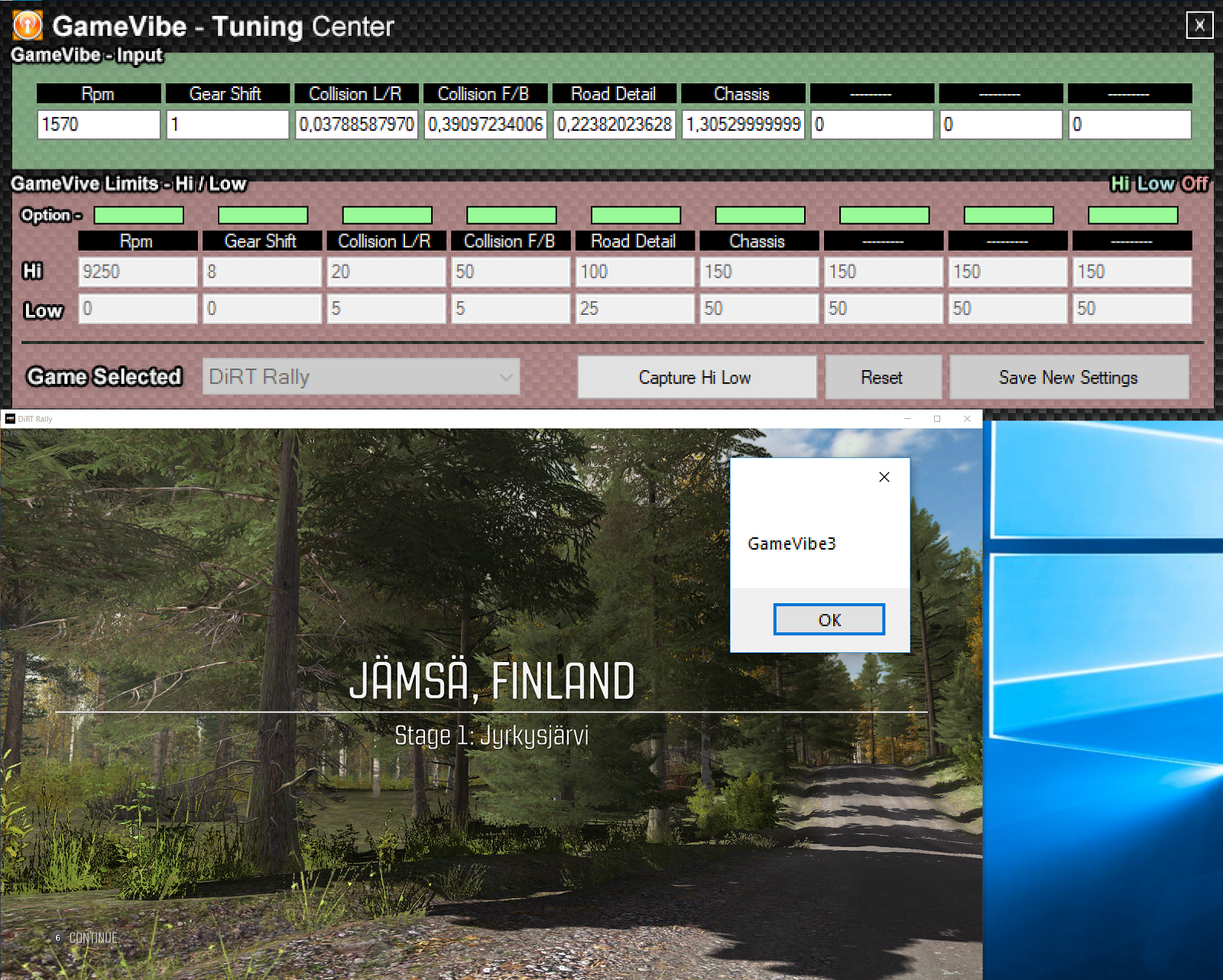The image size is (1223, 980).
Task: Open the Game Selected dropdown showing DiRT Rally
Action: click(361, 377)
